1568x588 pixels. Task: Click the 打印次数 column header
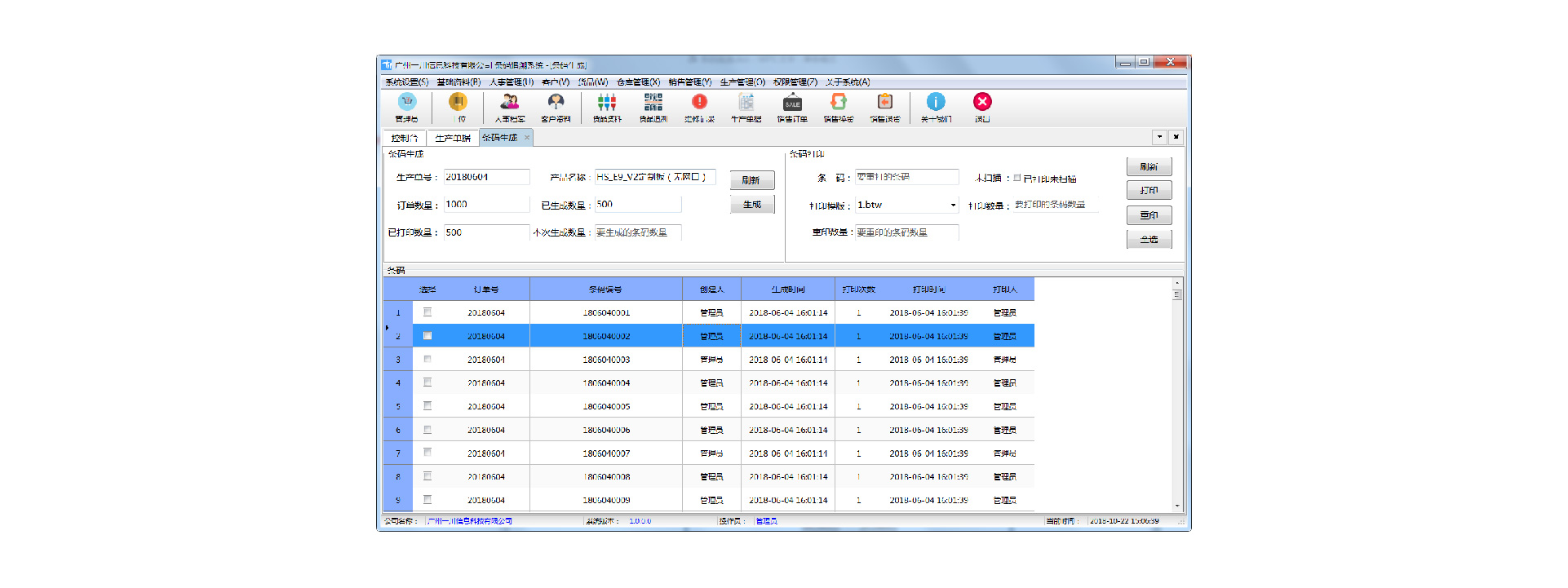[858, 290]
